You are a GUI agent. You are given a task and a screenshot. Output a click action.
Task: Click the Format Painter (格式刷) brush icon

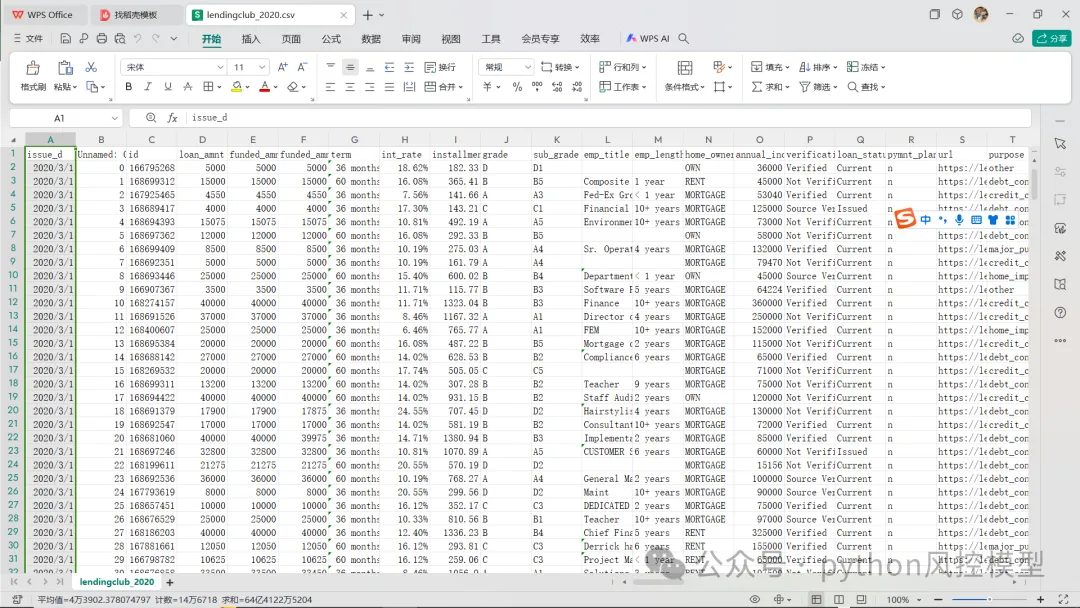pos(32,67)
